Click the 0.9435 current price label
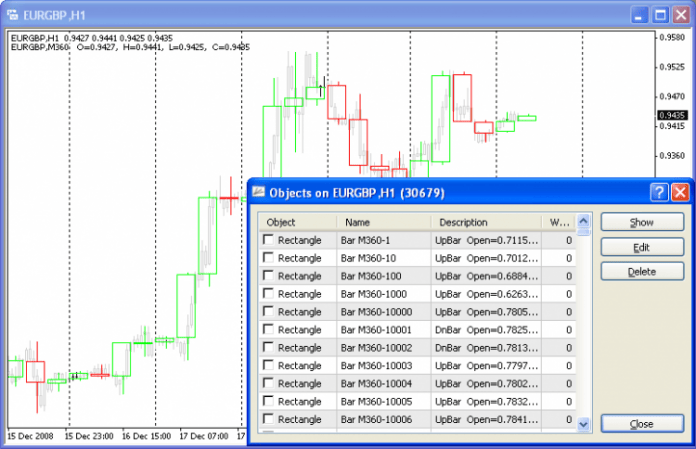This screenshot has height=449, width=696. [x=671, y=115]
